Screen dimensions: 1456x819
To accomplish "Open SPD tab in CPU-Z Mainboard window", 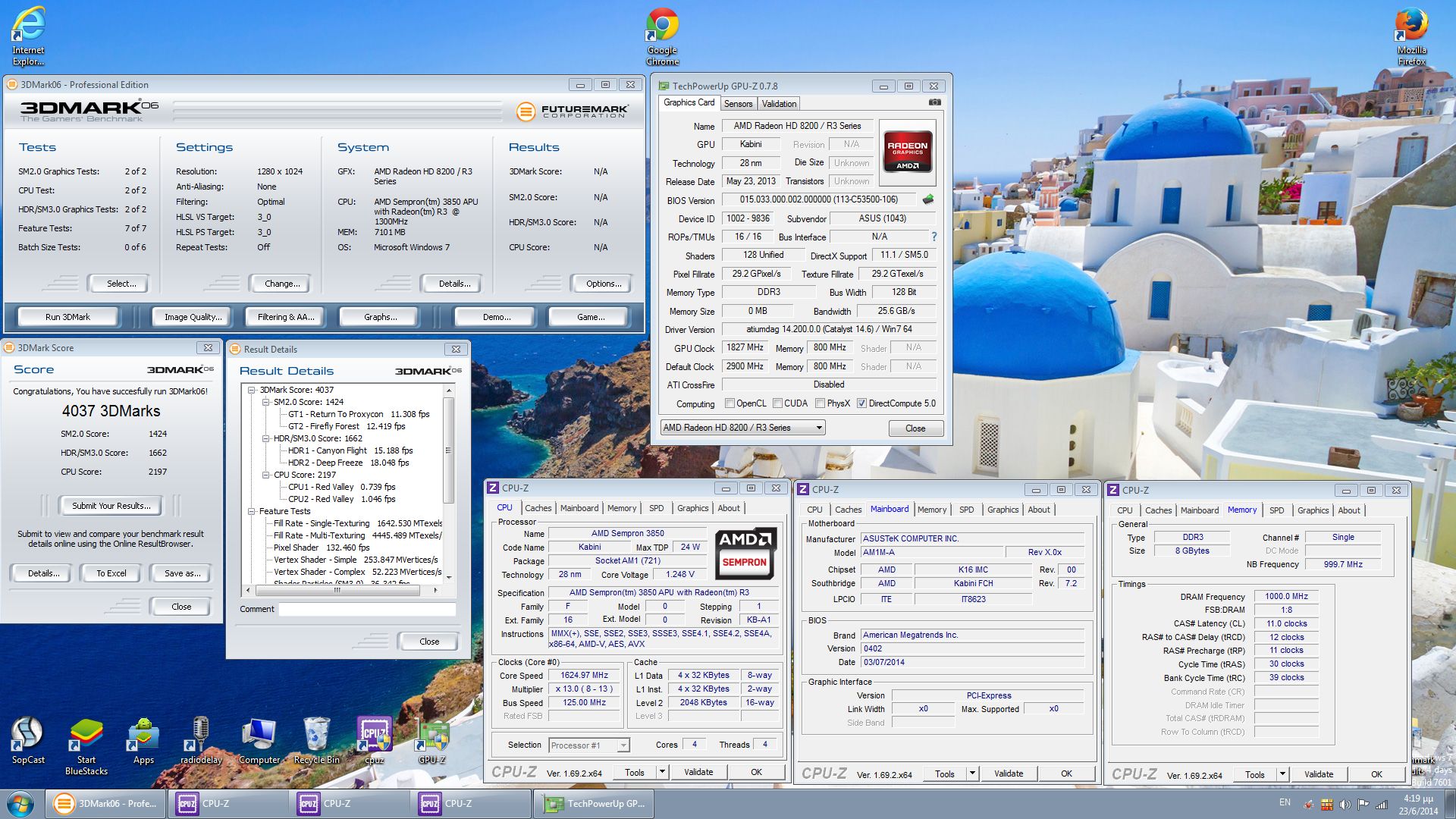I will click(x=966, y=510).
